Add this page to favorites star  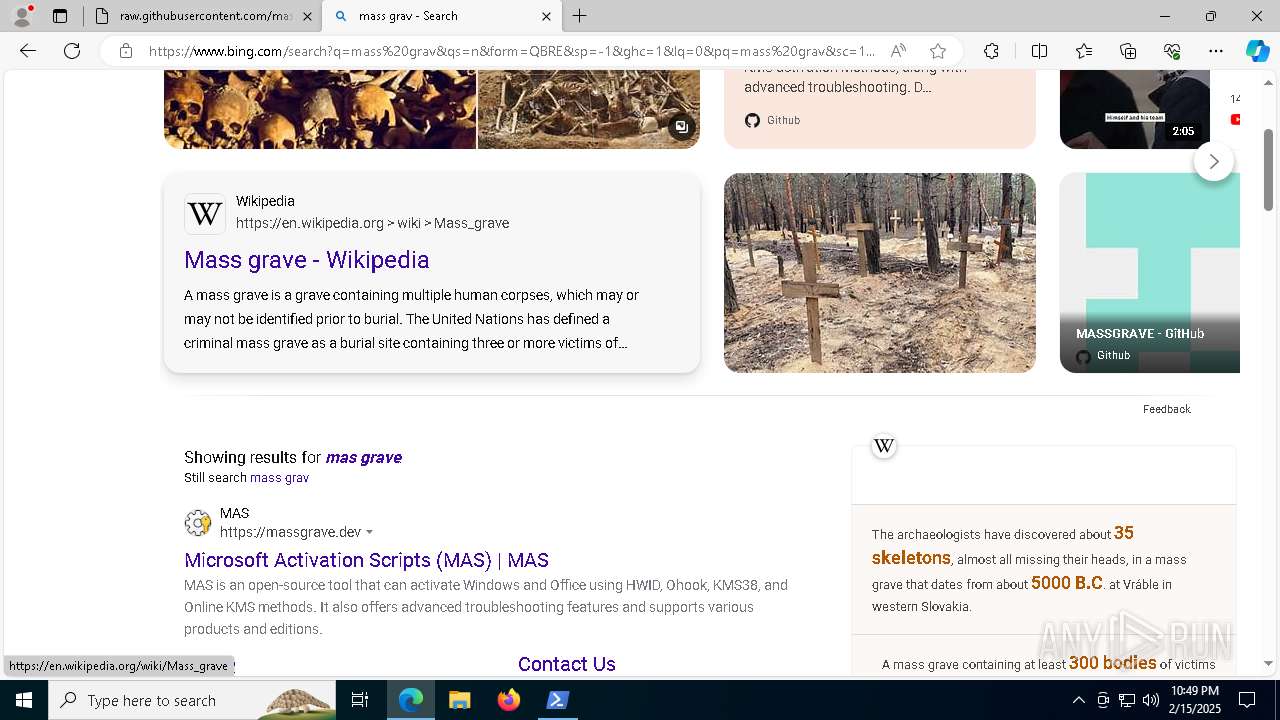pos(937,51)
